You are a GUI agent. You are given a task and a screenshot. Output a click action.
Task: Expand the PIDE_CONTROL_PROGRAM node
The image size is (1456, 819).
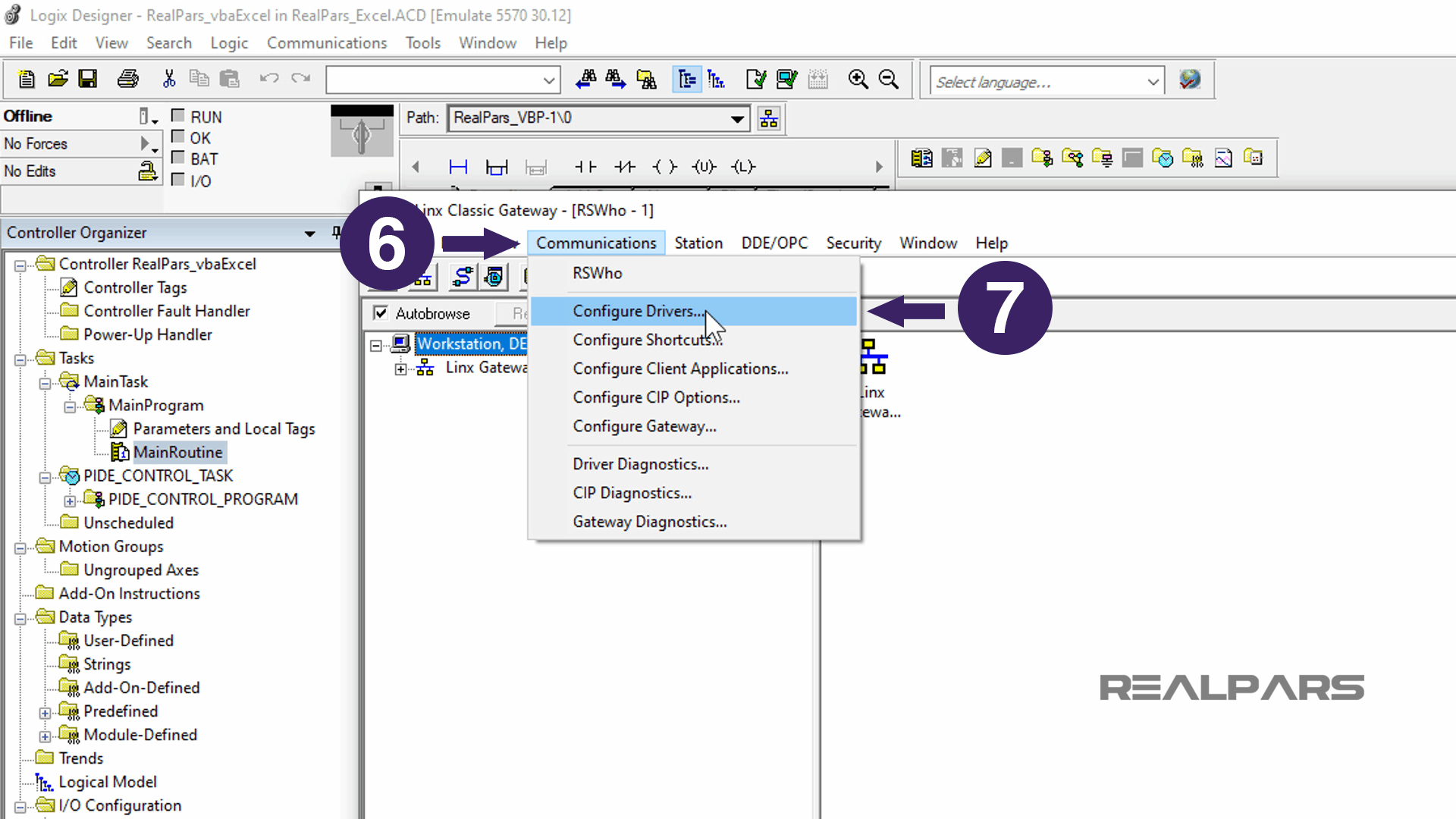pyautogui.click(x=70, y=500)
